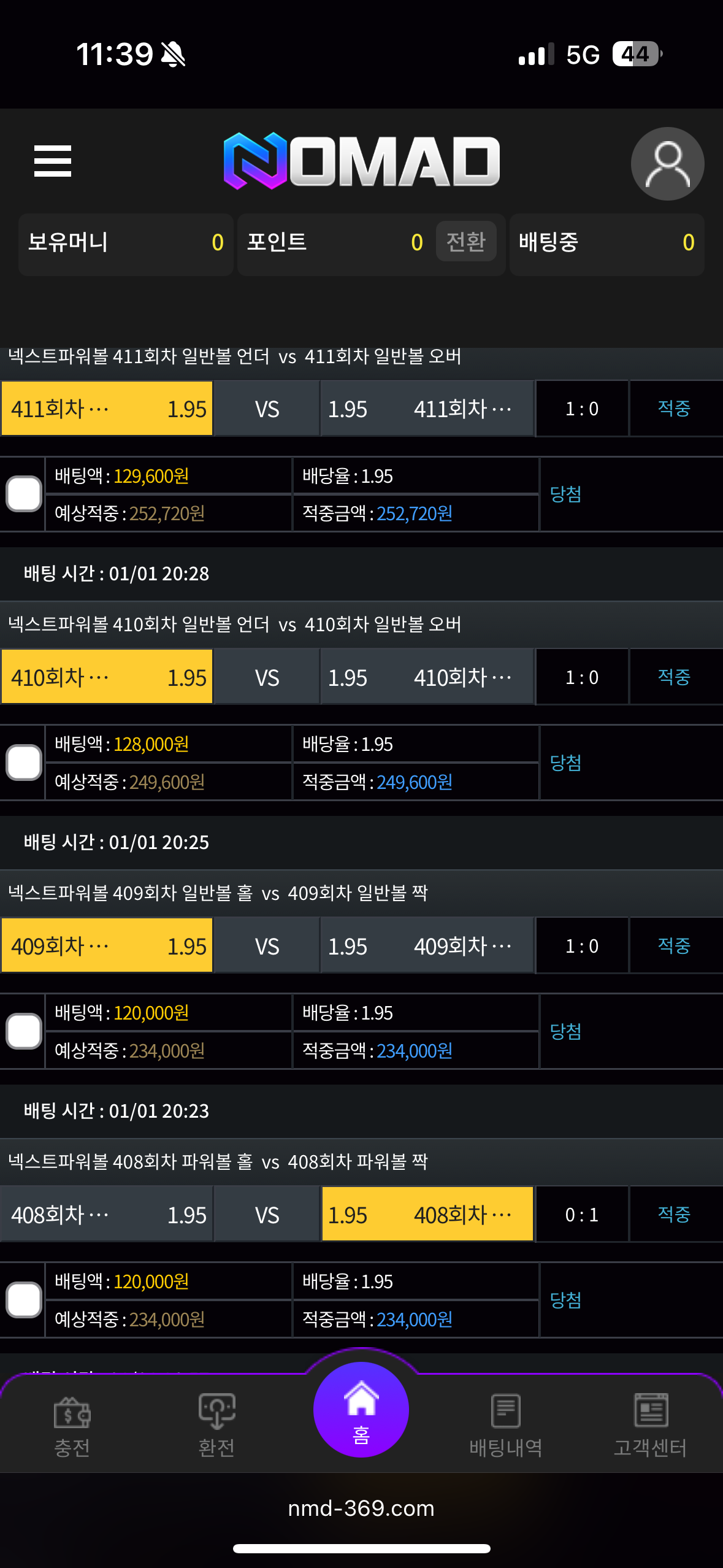Viewport: 723px width, 1568px height.
Task: Check the box for the 128,000원 bet
Action: [x=24, y=763]
